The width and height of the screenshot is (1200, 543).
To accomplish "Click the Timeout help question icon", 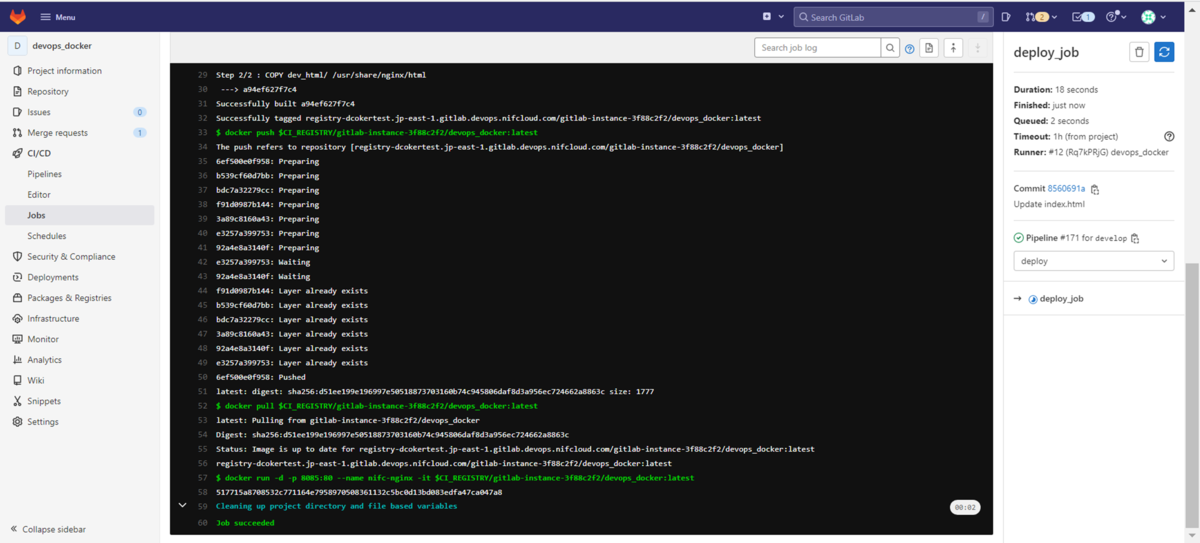I will click(1169, 136).
